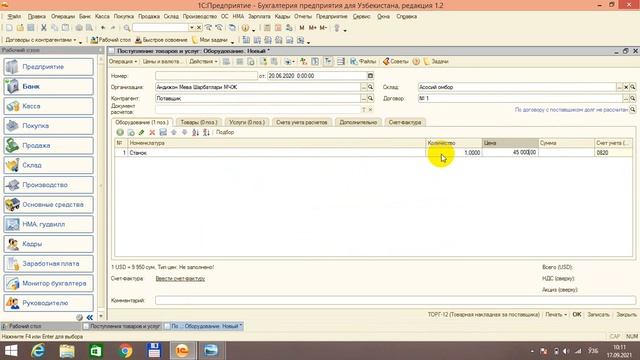
Task: Switch to the Счет-фактура tab
Action: tap(405, 122)
